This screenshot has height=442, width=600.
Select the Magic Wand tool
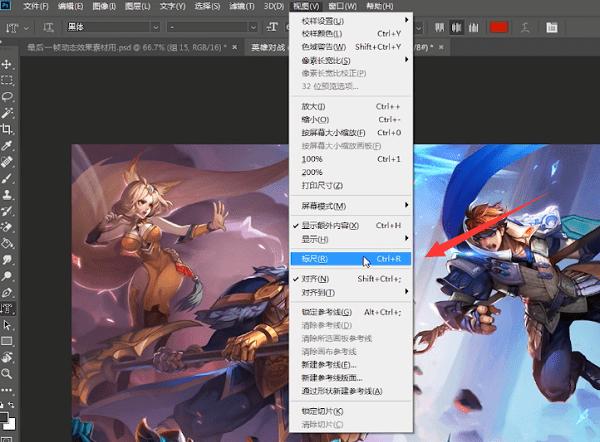(x=7, y=113)
